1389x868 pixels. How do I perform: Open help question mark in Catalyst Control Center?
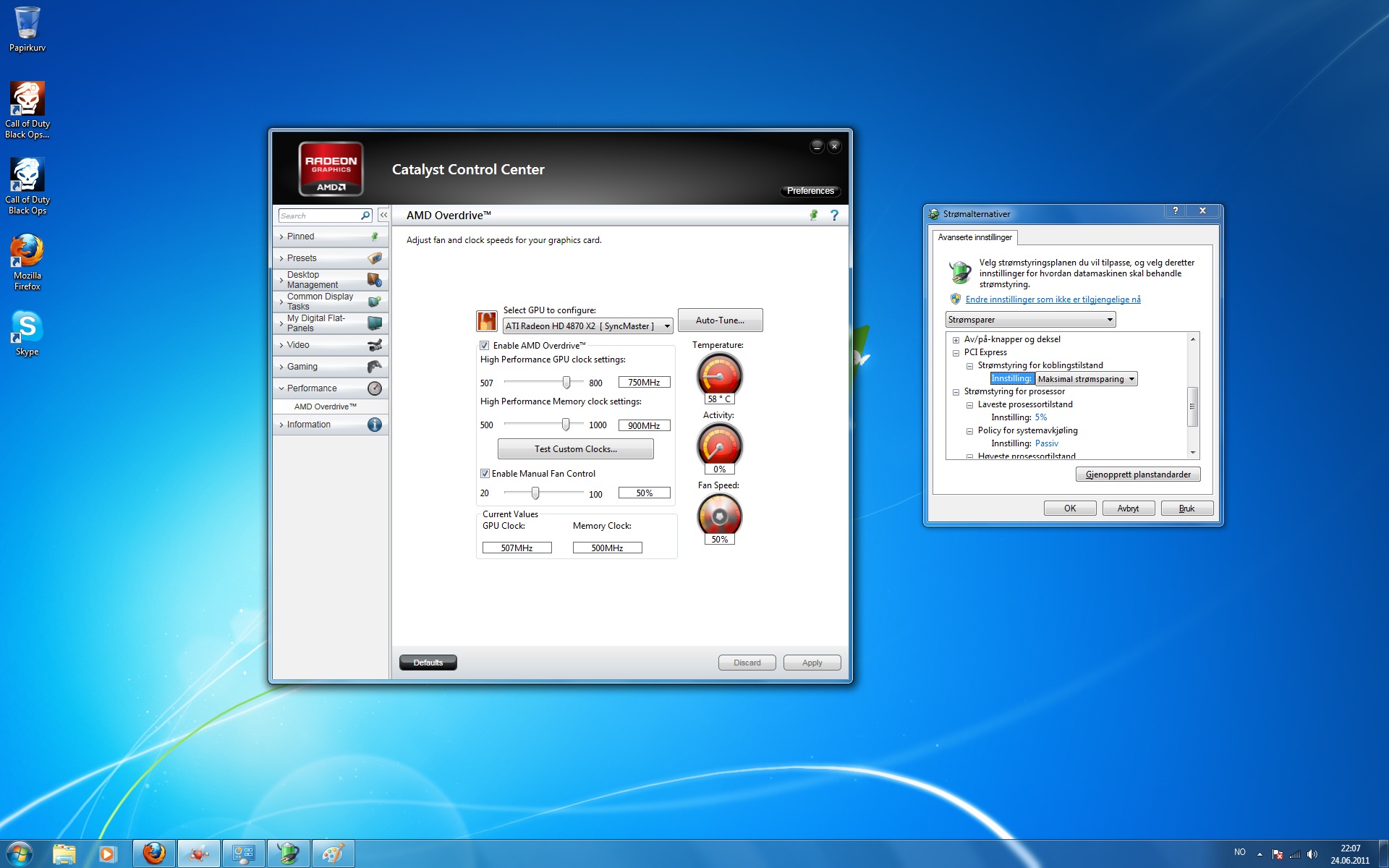(x=834, y=215)
